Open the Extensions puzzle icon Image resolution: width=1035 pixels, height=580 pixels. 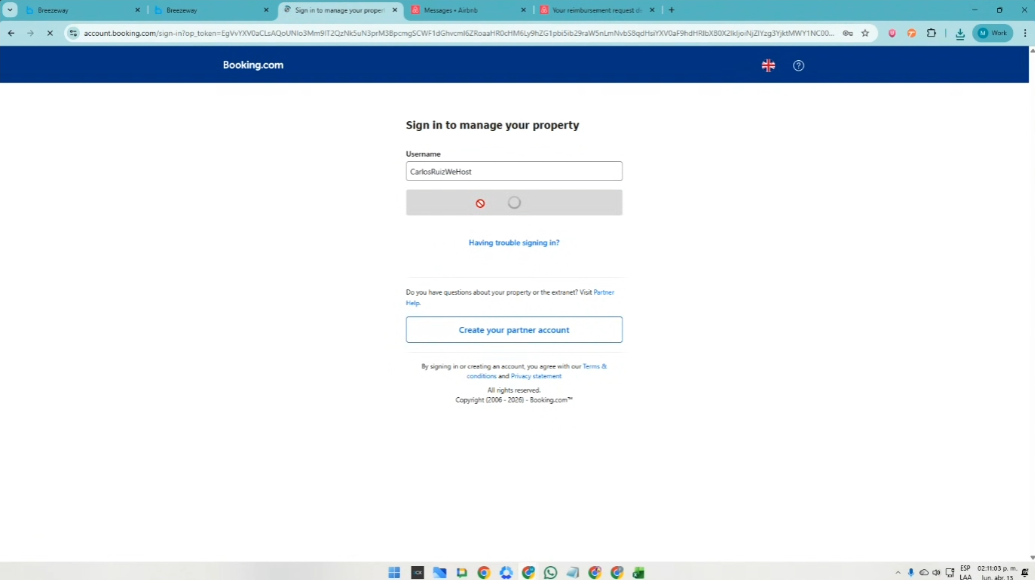point(931,33)
